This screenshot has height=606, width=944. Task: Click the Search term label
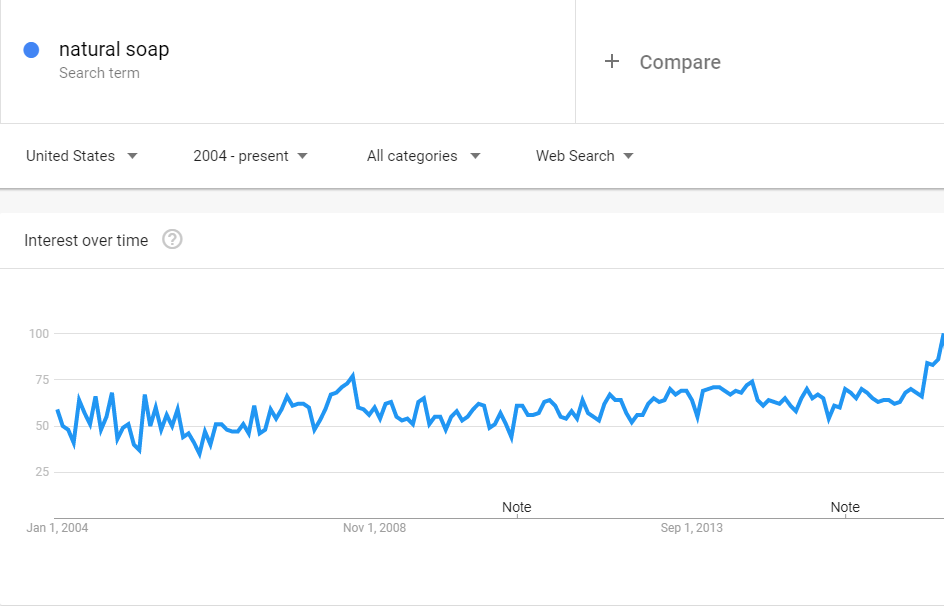click(99, 73)
